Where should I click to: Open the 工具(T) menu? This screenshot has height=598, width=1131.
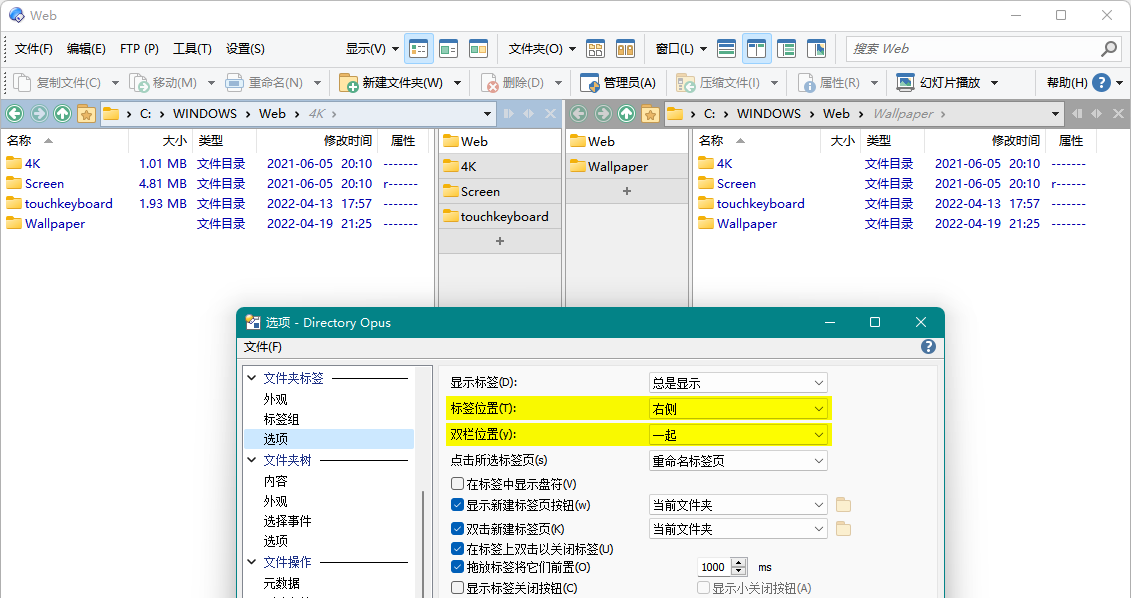pyautogui.click(x=192, y=48)
